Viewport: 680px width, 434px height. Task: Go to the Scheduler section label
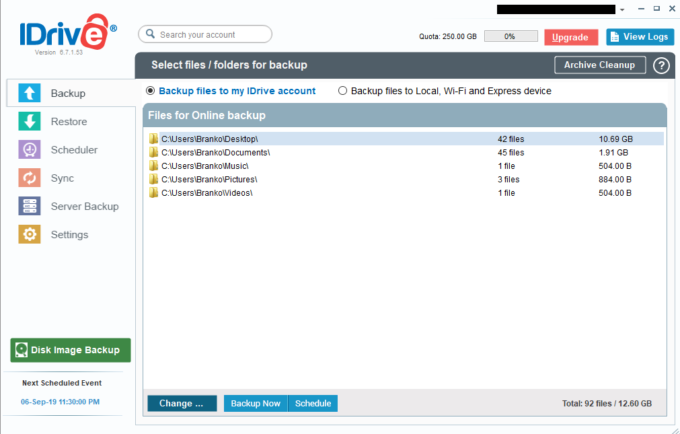74,150
